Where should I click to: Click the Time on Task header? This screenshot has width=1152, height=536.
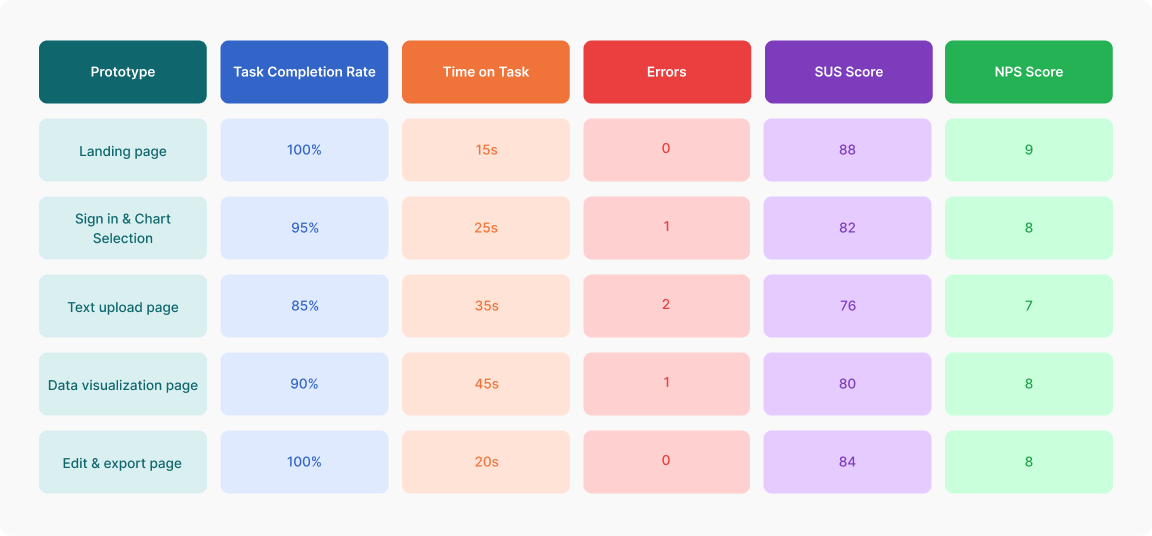486,72
